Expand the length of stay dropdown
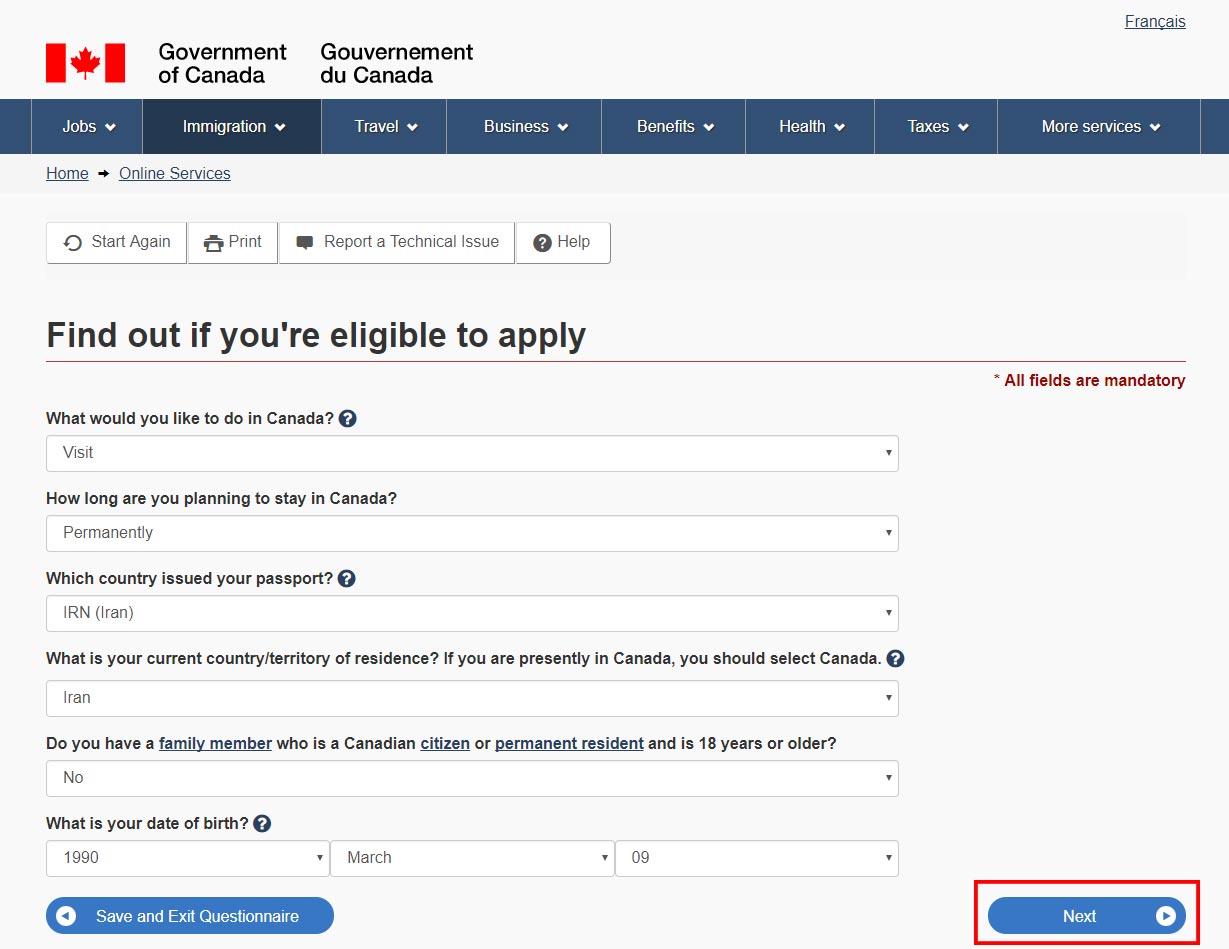This screenshot has height=949, width=1229. [472, 533]
